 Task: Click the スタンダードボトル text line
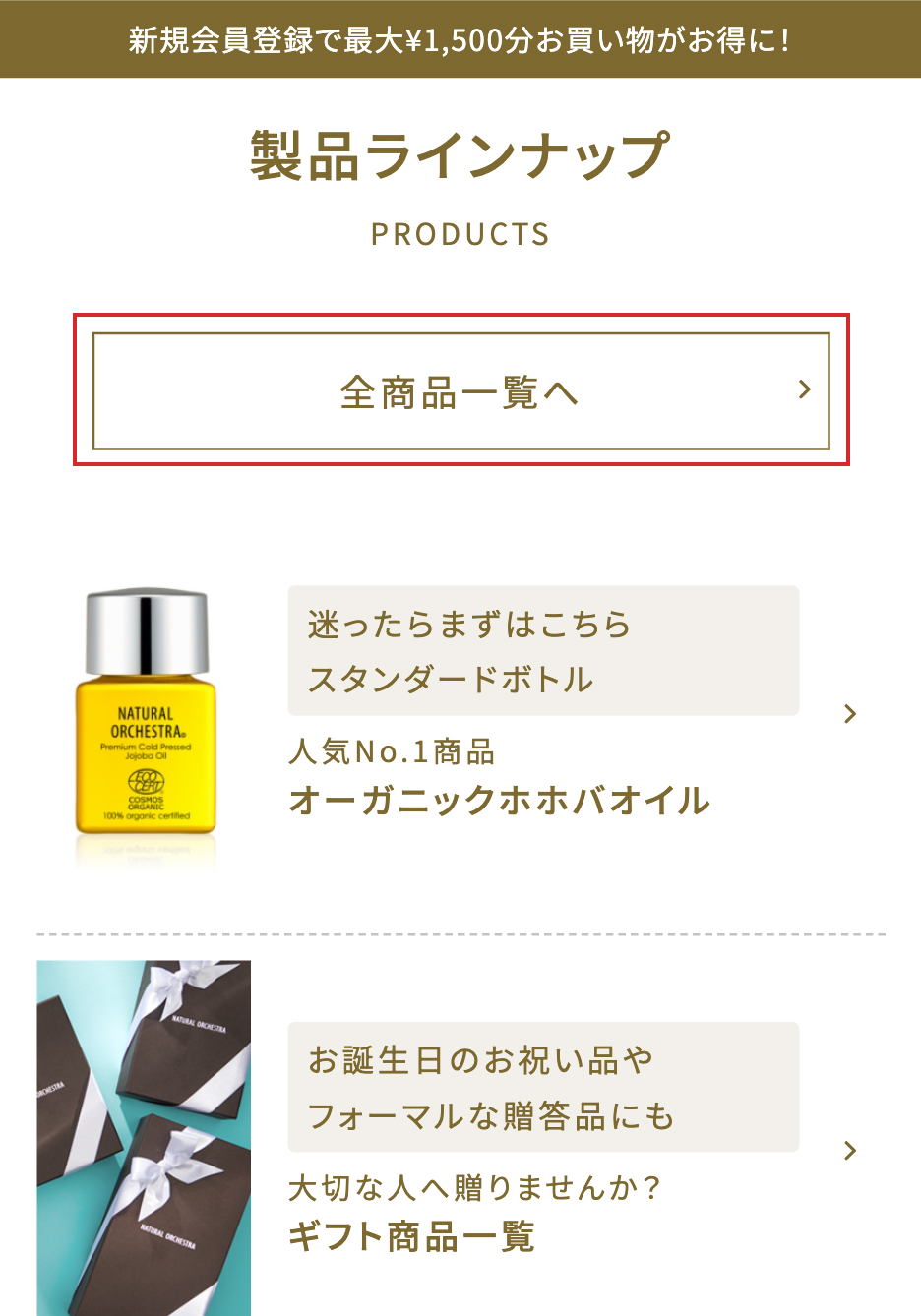click(451, 680)
